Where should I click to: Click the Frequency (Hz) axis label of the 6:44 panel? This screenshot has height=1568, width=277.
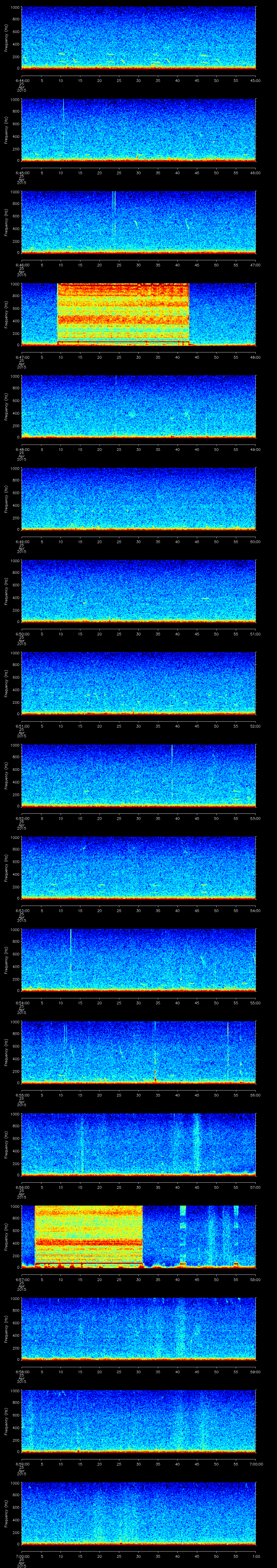coord(7,38)
